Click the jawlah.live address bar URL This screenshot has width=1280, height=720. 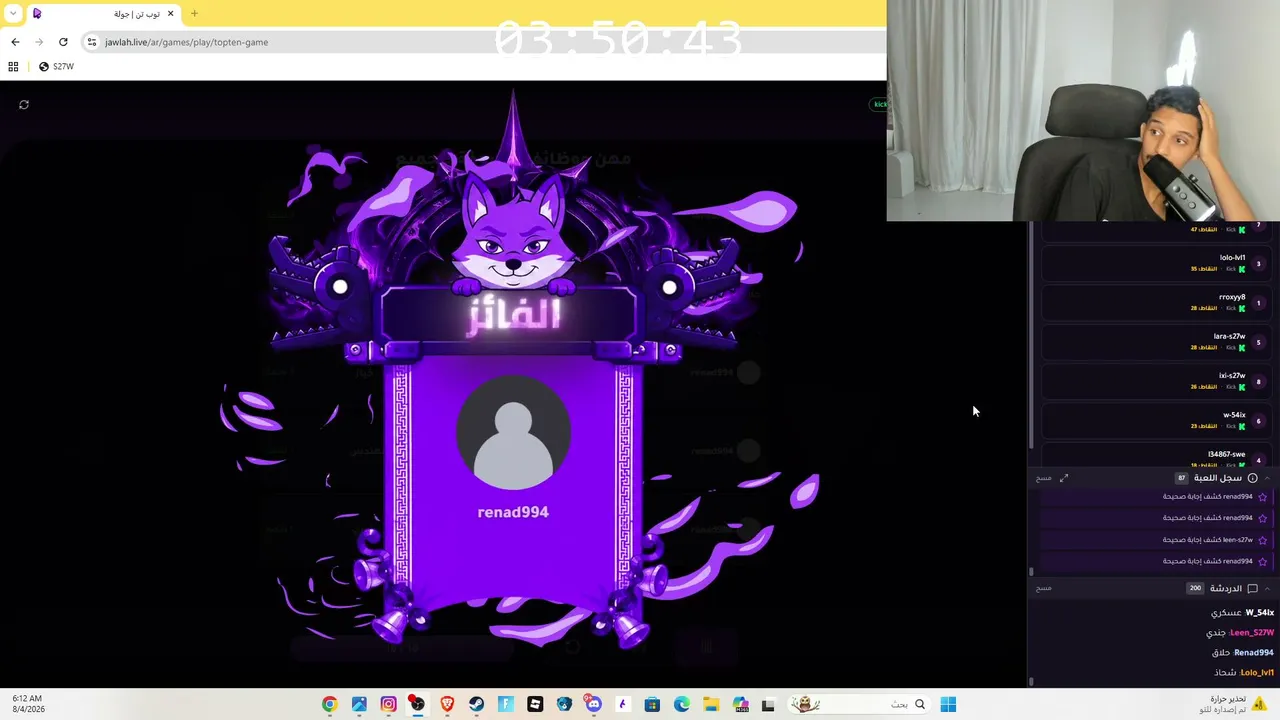pyautogui.click(x=186, y=42)
